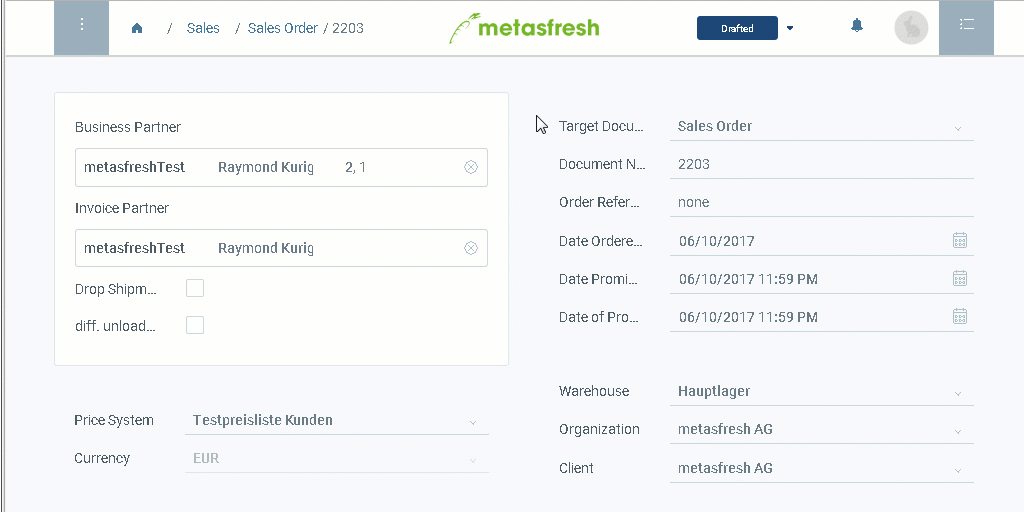Open the side list panel icon
The height and width of the screenshot is (512, 1024).
point(967,27)
